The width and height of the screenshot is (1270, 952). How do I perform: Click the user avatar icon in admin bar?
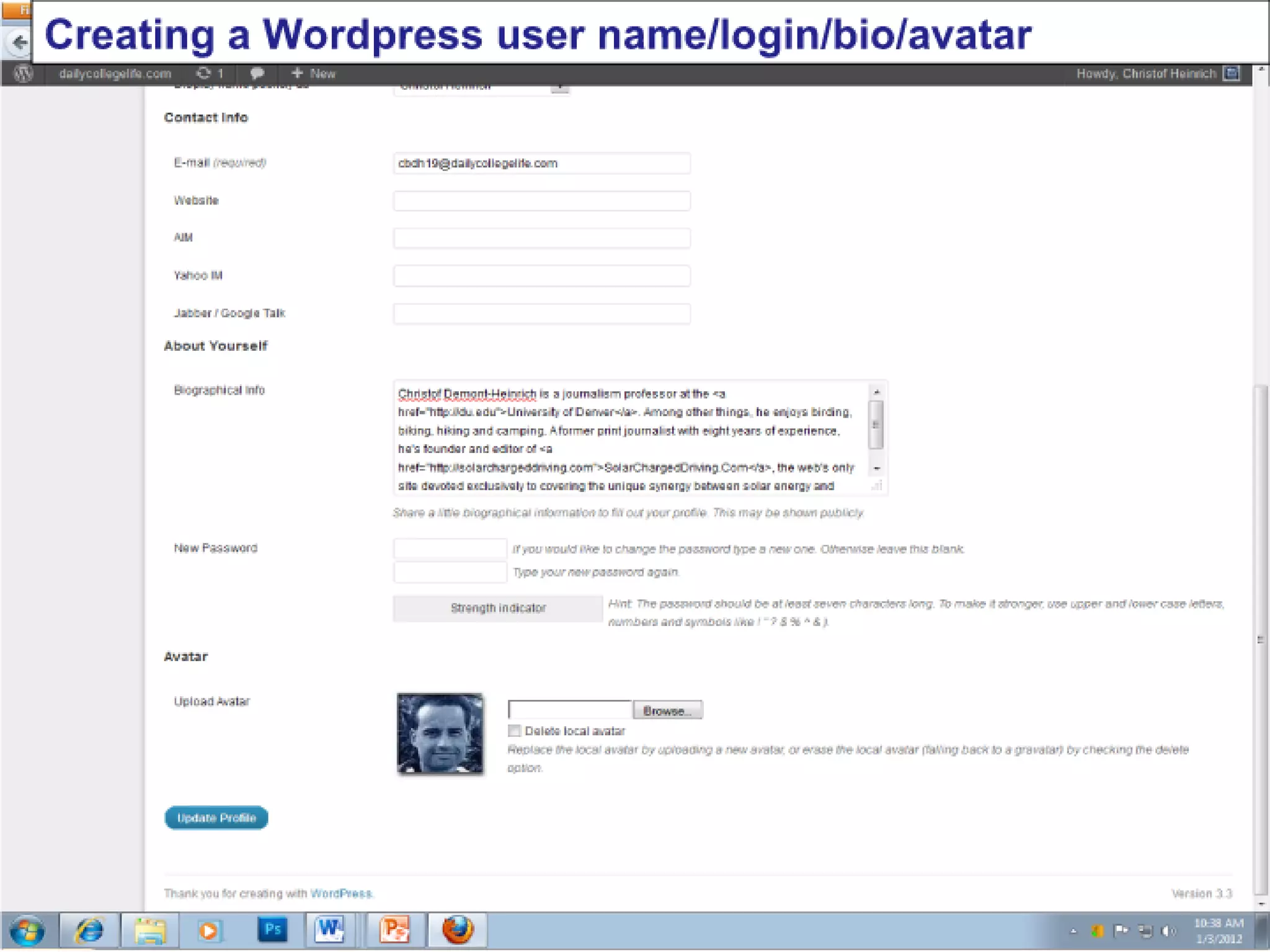[x=1232, y=74]
